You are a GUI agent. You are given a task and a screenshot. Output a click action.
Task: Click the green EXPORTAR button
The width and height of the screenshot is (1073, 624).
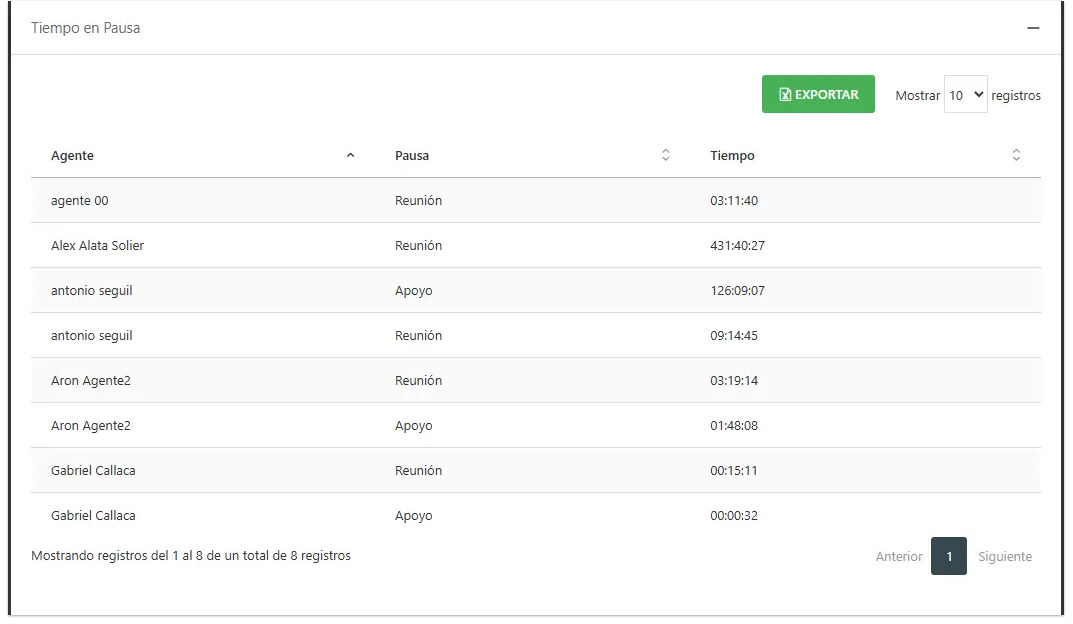point(818,94)
